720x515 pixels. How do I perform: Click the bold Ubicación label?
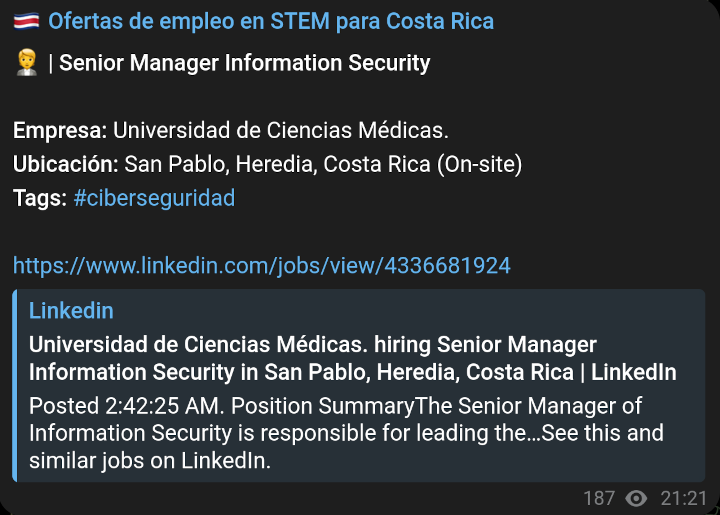[66, 164]
